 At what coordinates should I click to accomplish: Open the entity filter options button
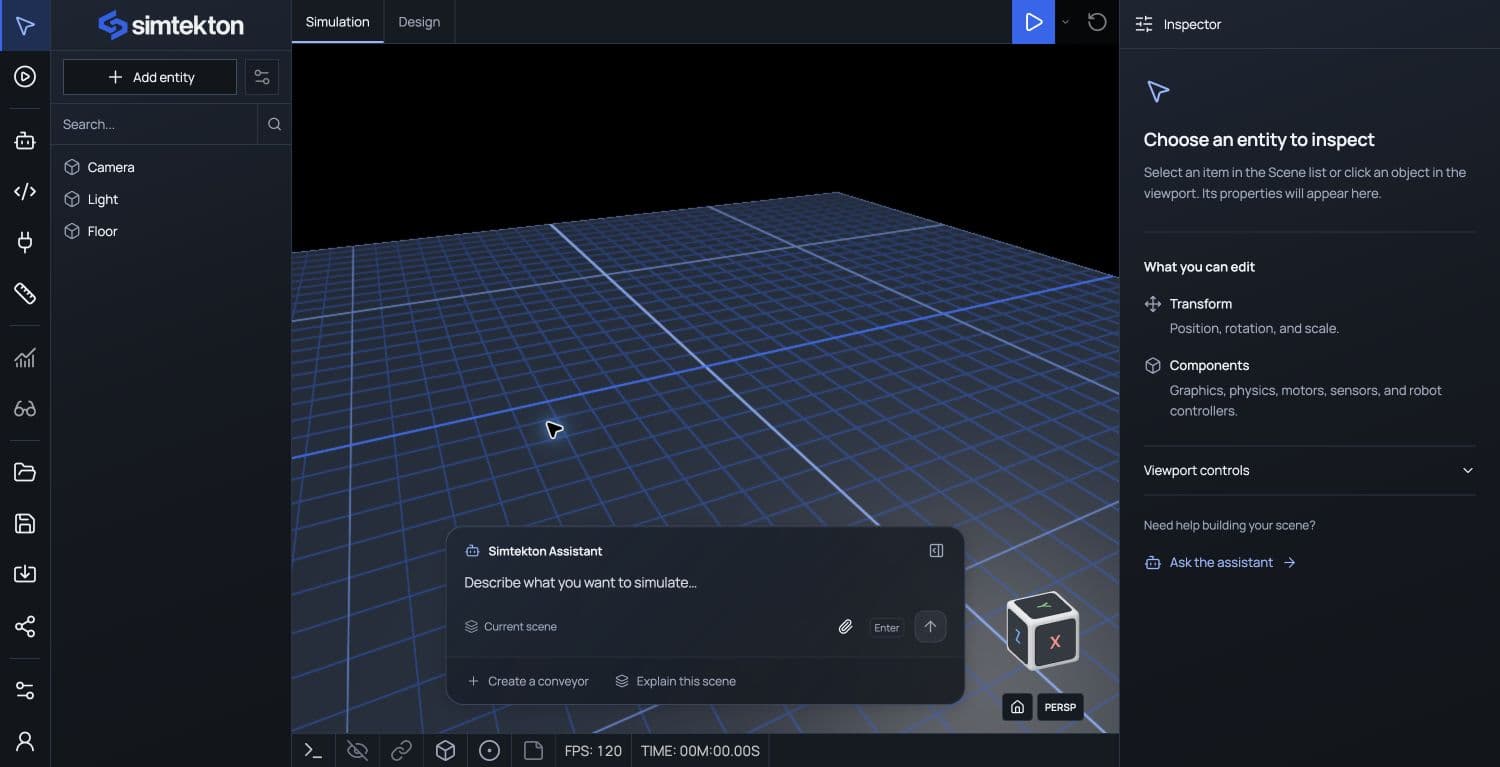click(x=262, y=77)
